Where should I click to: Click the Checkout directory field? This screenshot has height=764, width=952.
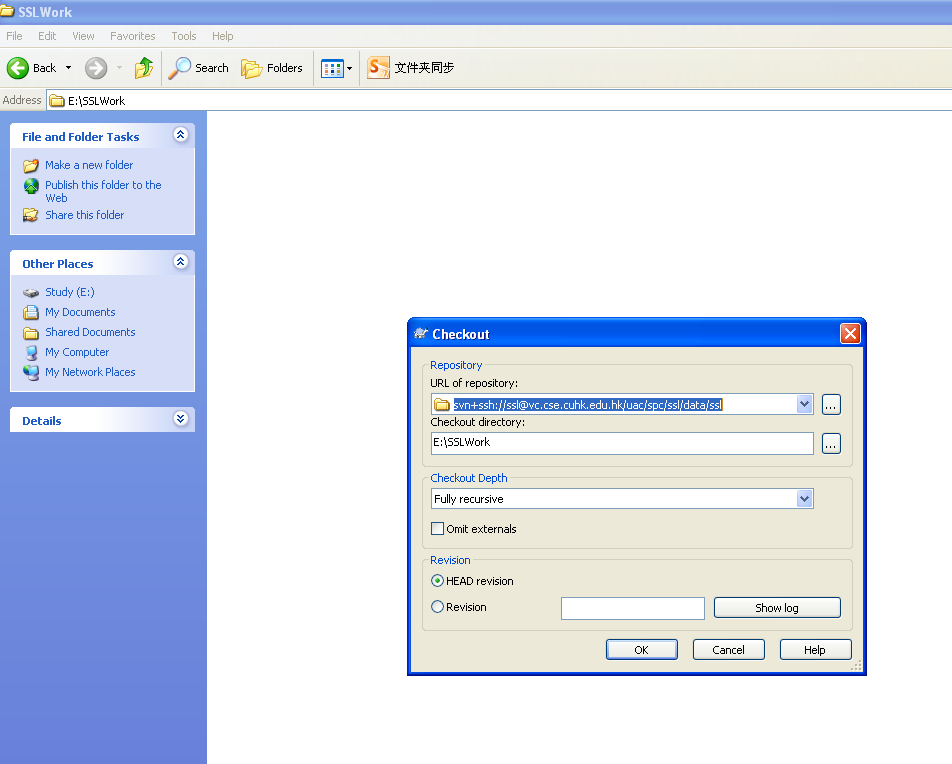[622, 443]
